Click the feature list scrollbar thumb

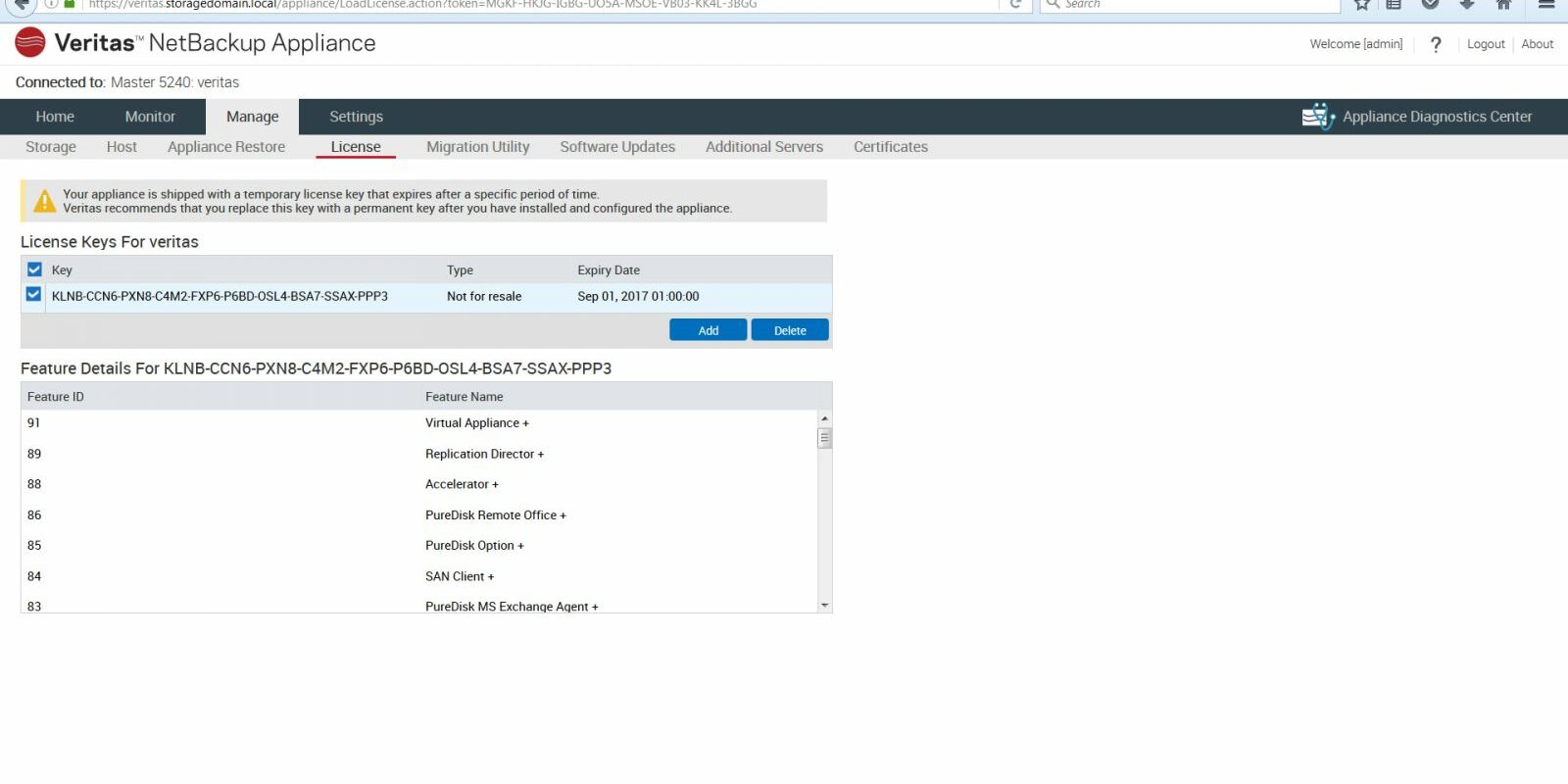point(824,438)
